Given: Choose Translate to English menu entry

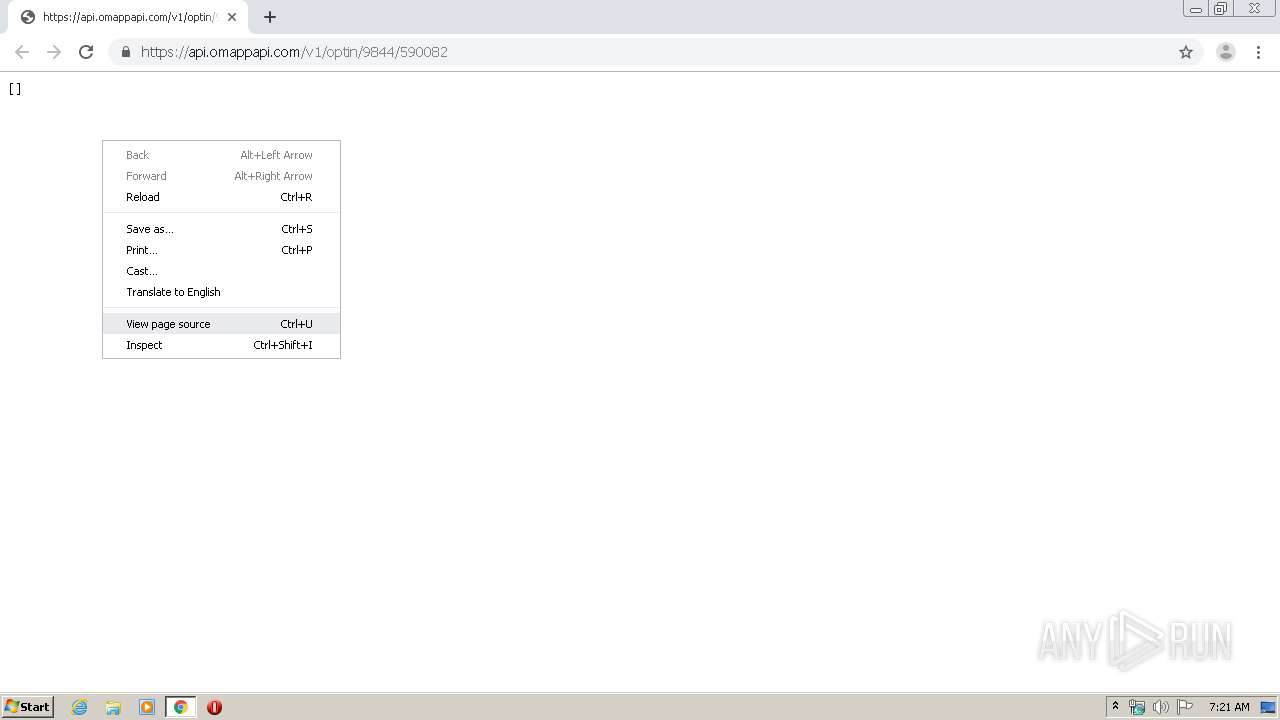Looking at the screenshot, I should [221, 292].
